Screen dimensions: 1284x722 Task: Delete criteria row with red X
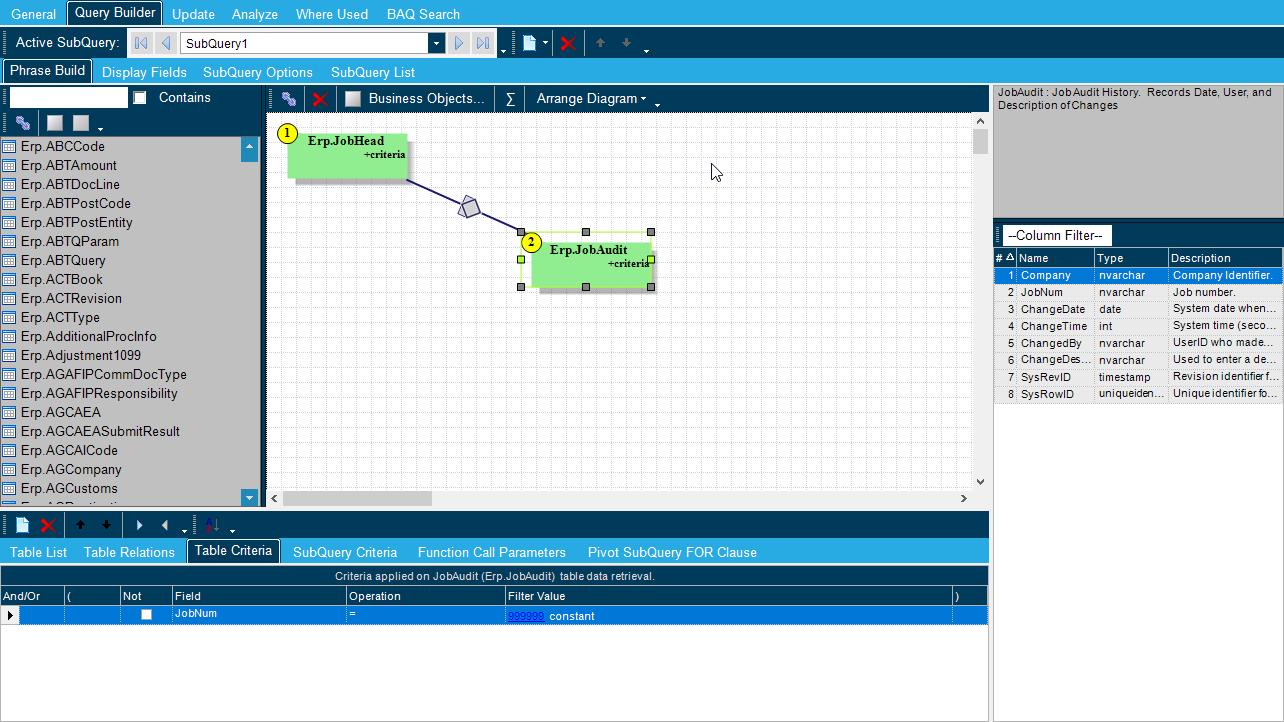tap(47, 525)
